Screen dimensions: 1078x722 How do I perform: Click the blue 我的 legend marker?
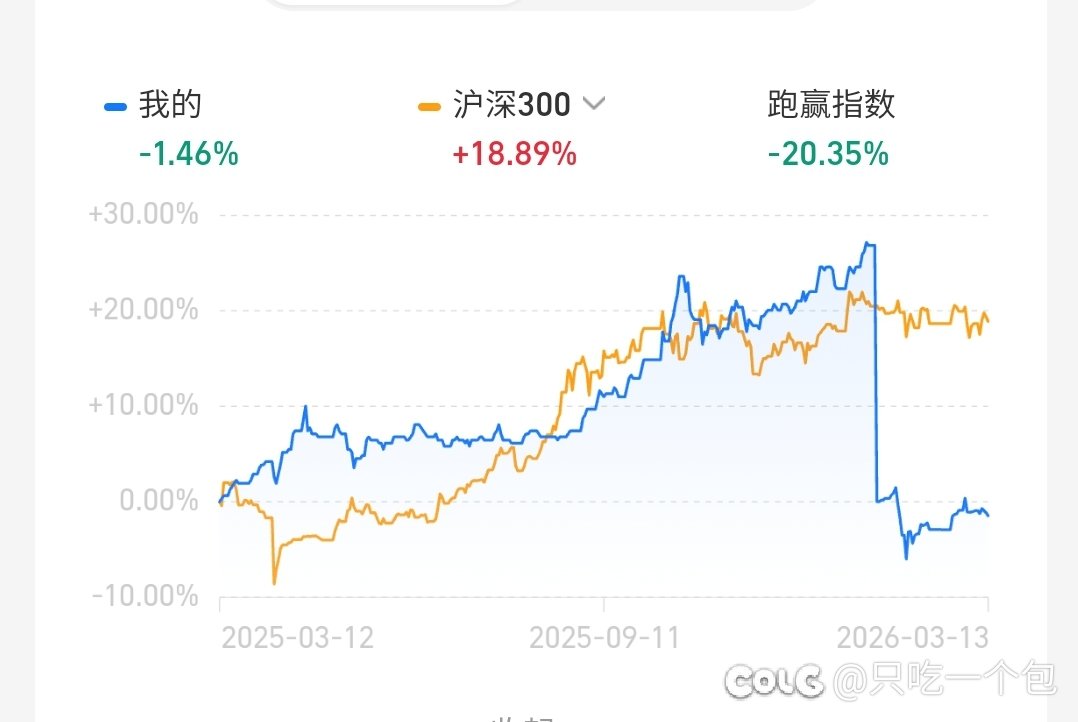[116, 106]
